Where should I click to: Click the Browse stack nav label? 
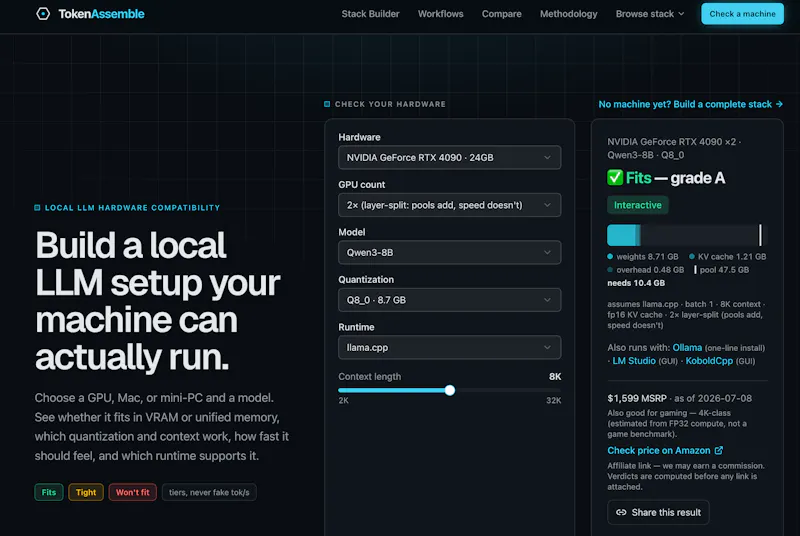click(645, 14)
